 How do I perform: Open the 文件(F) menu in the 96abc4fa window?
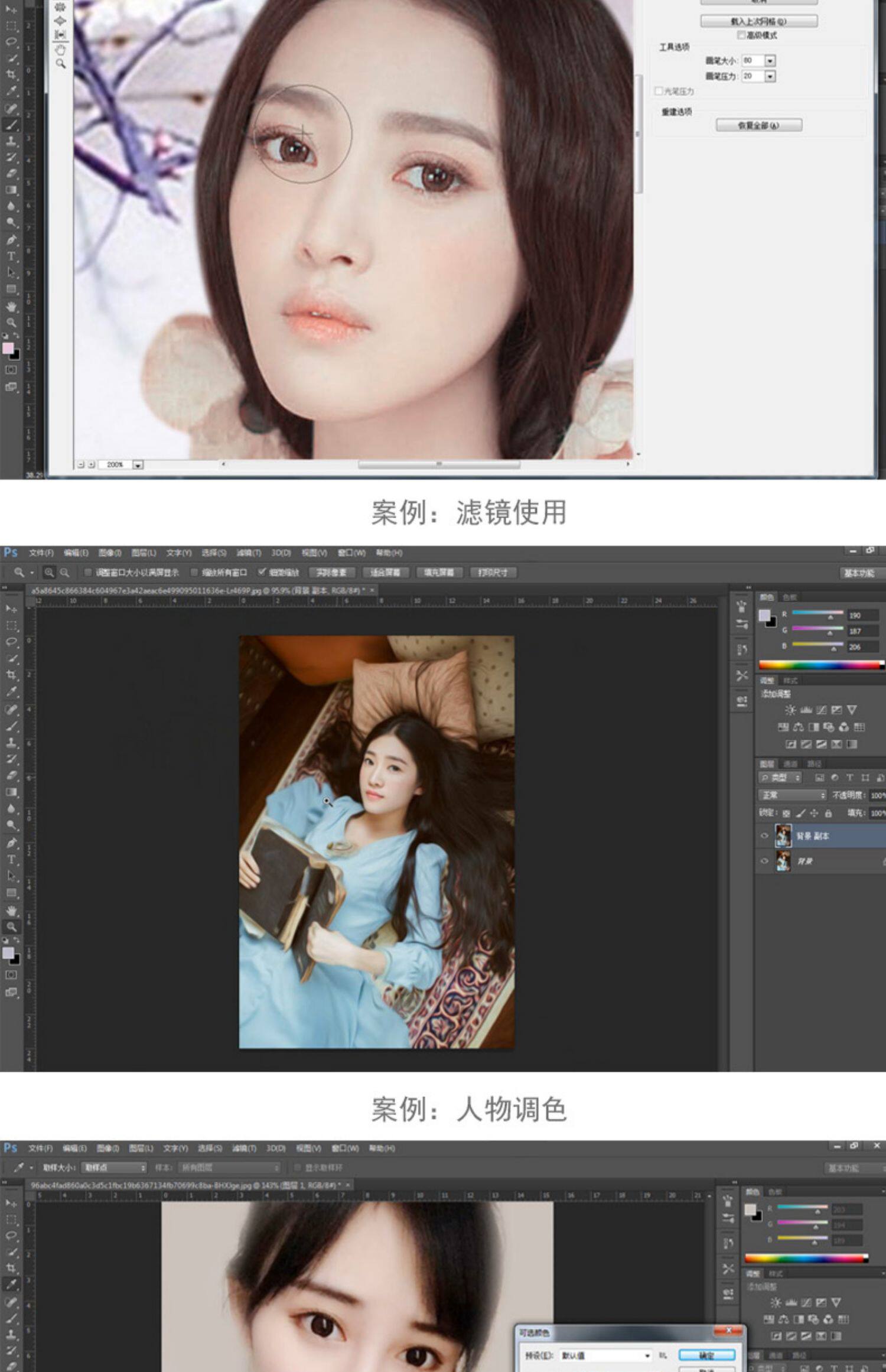click(41, 1148)
